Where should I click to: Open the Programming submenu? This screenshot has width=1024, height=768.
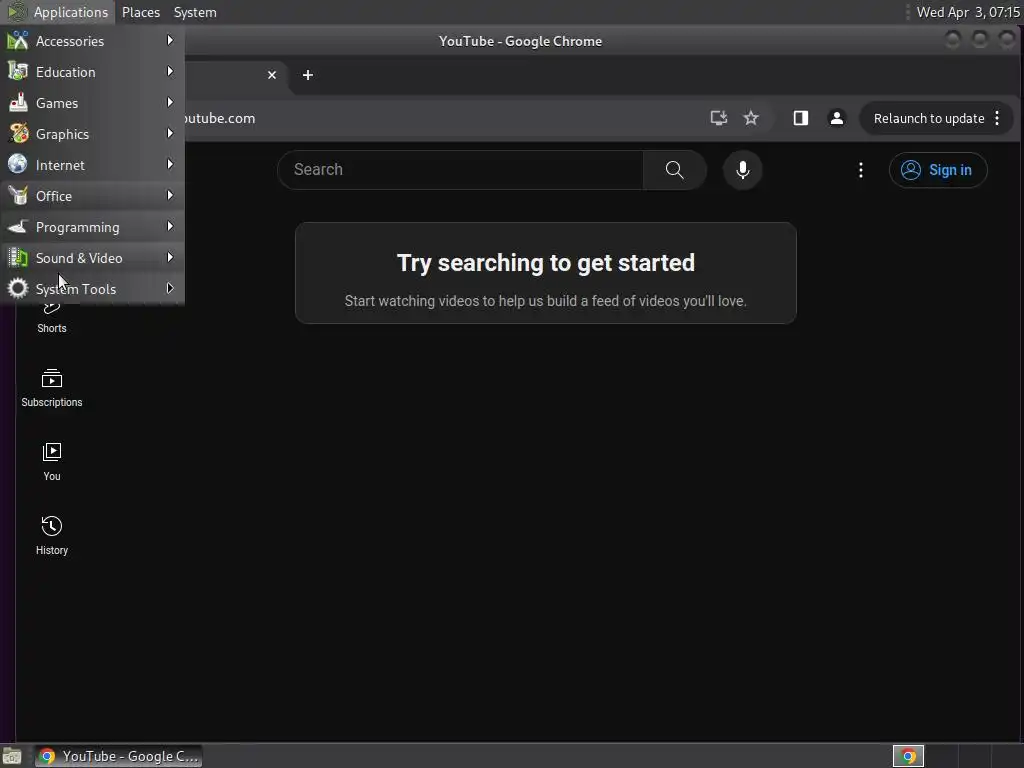pyautogui.click(x=92, y=227)
